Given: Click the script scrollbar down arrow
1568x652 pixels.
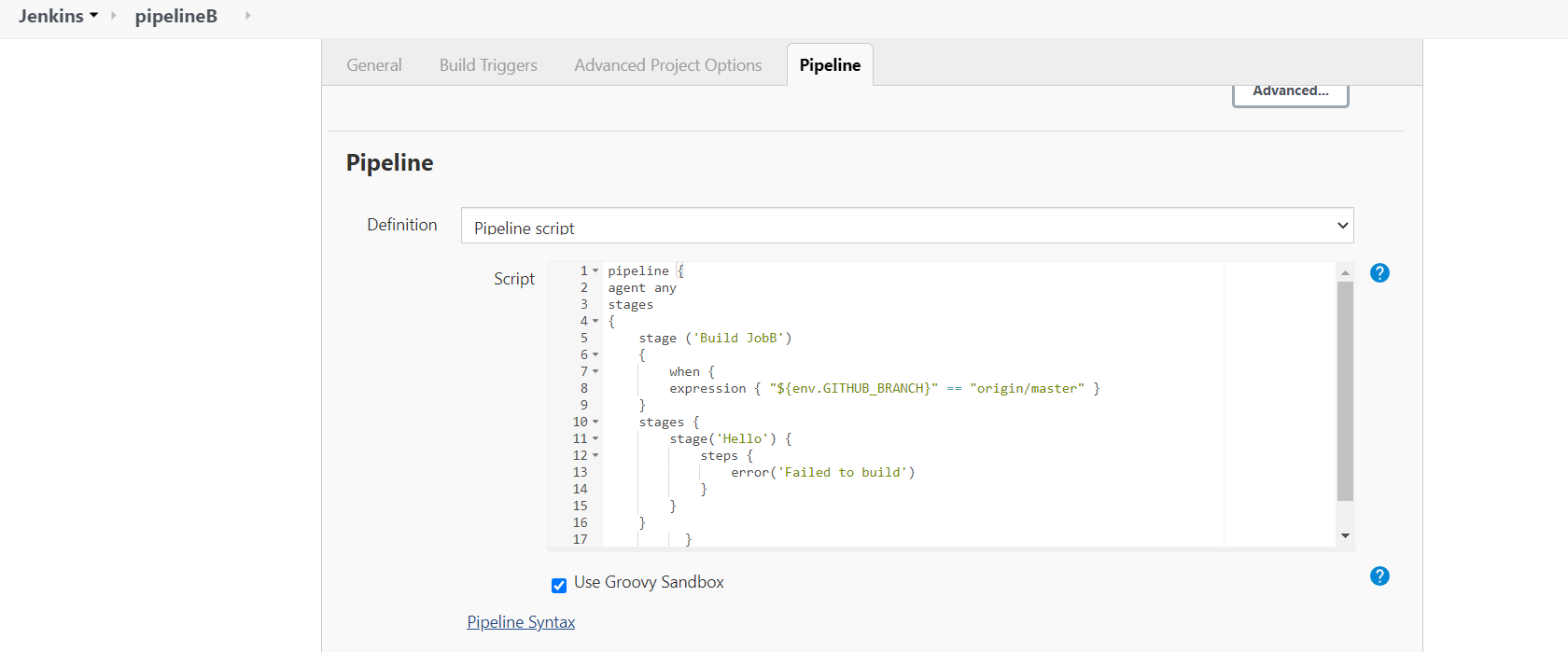Looking at the screenshot, I should [x=1345, y=535].
